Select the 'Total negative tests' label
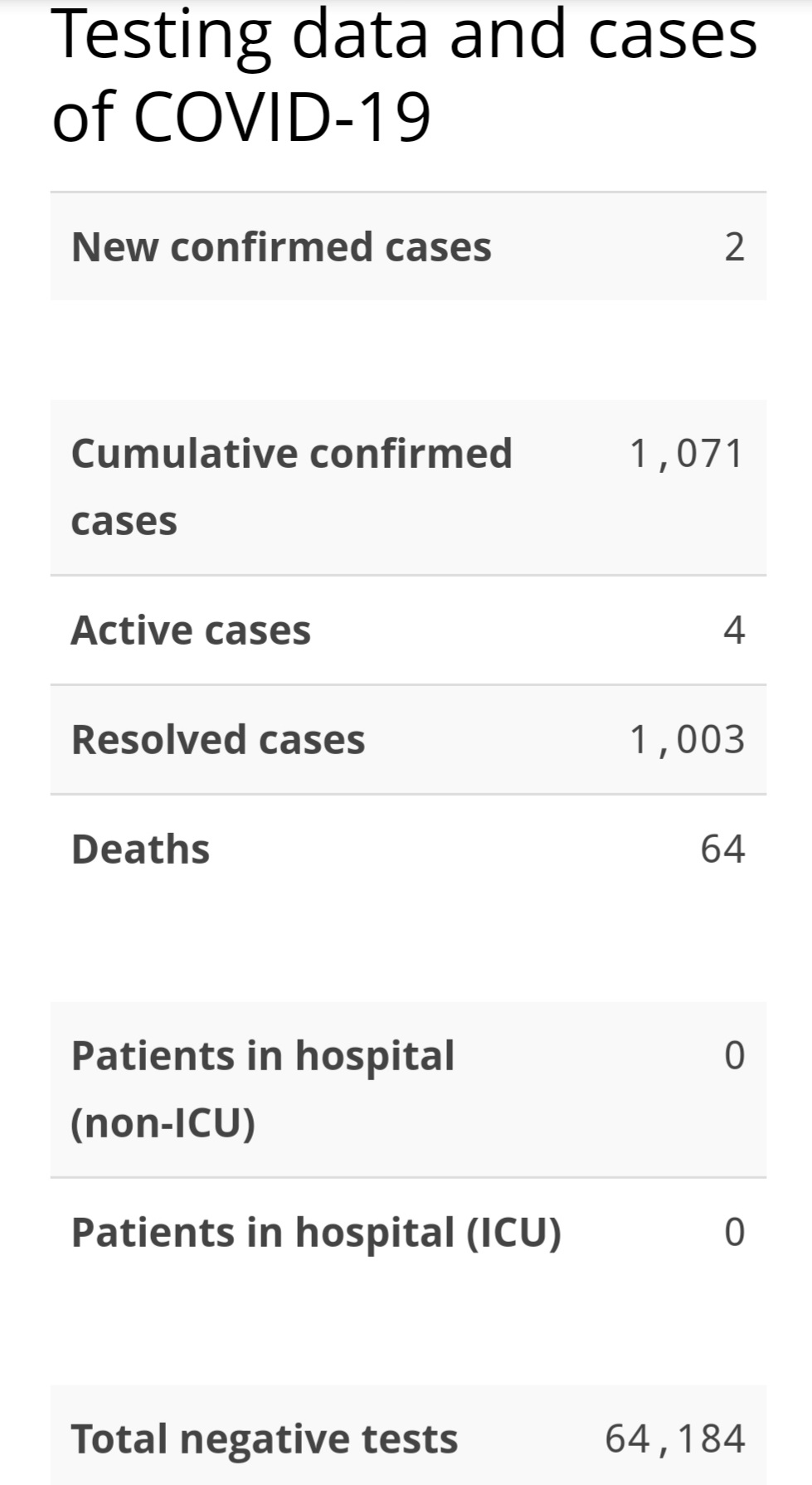 [265, 1439]
